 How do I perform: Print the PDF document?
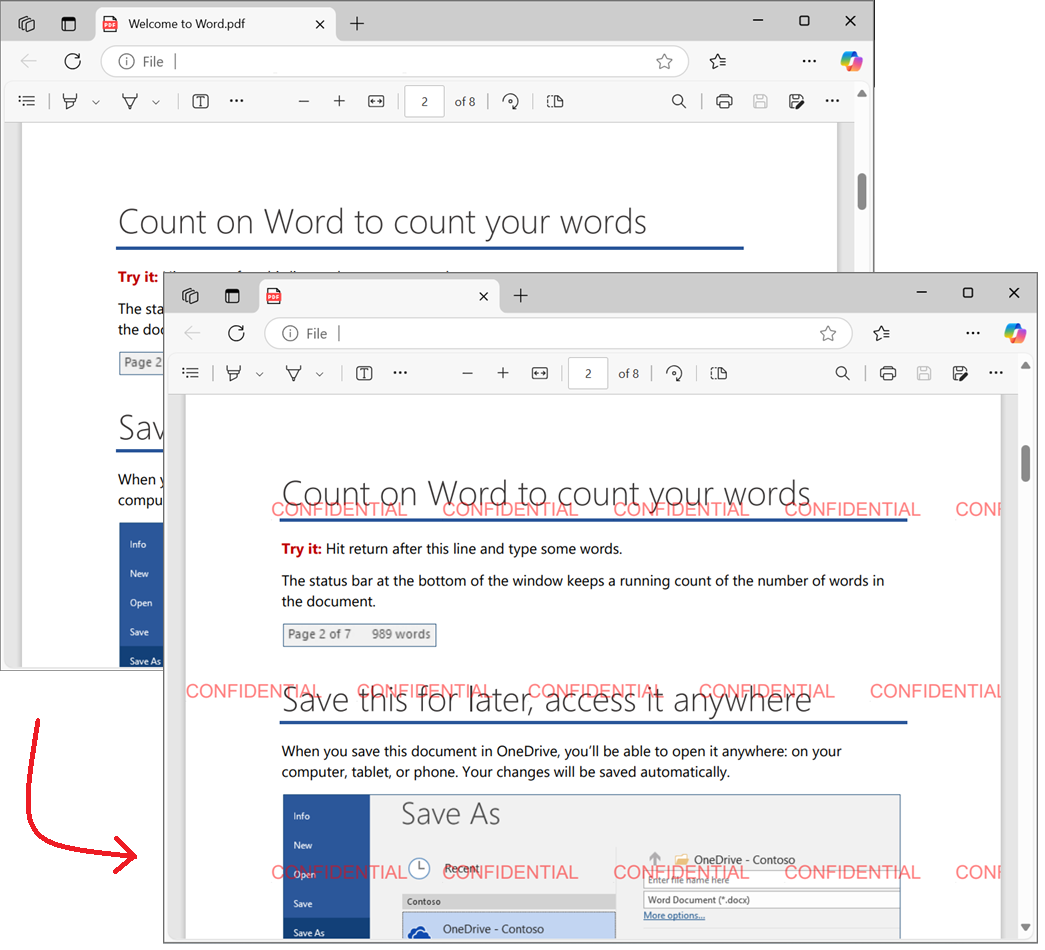pos(888,373)
